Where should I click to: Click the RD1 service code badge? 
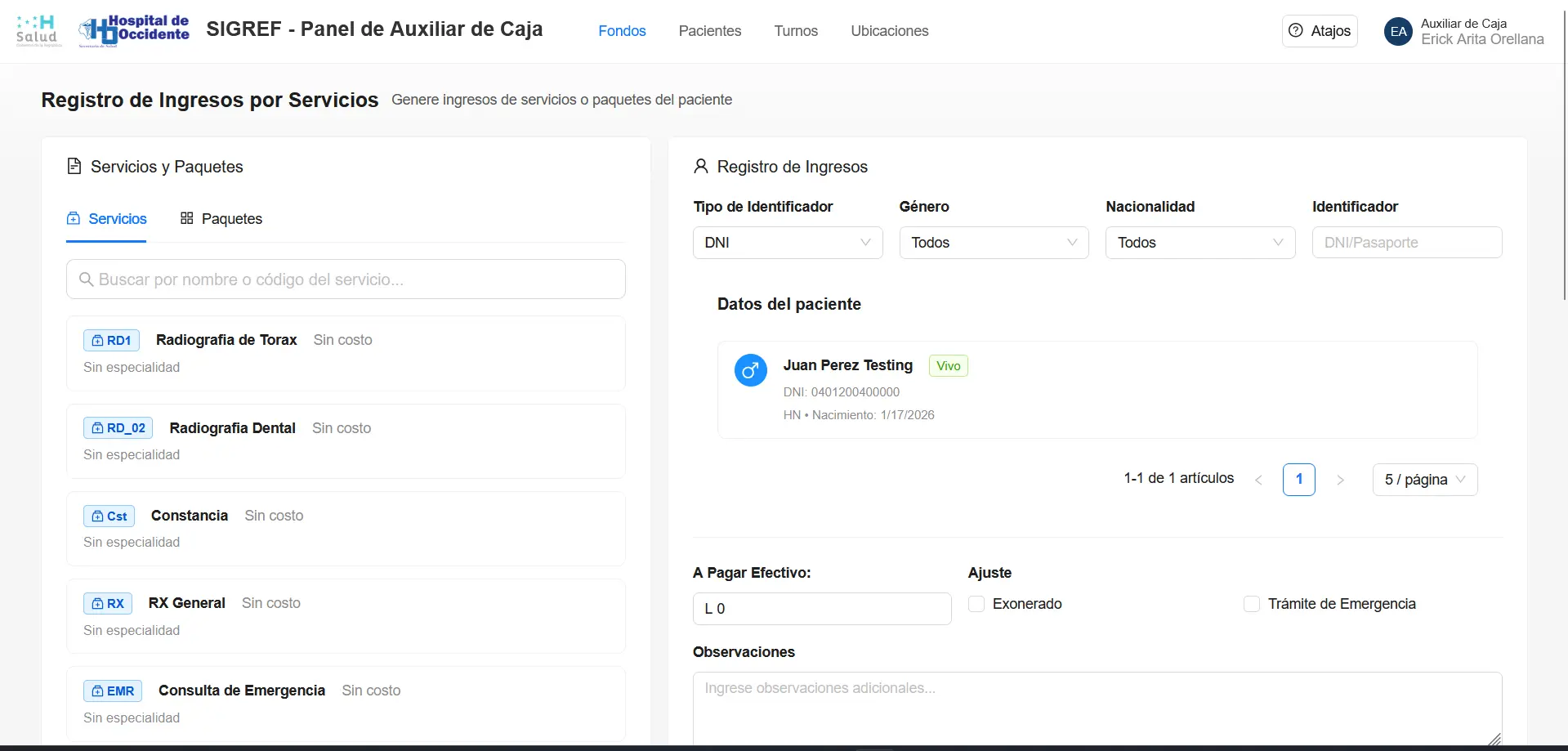[111, 341]
